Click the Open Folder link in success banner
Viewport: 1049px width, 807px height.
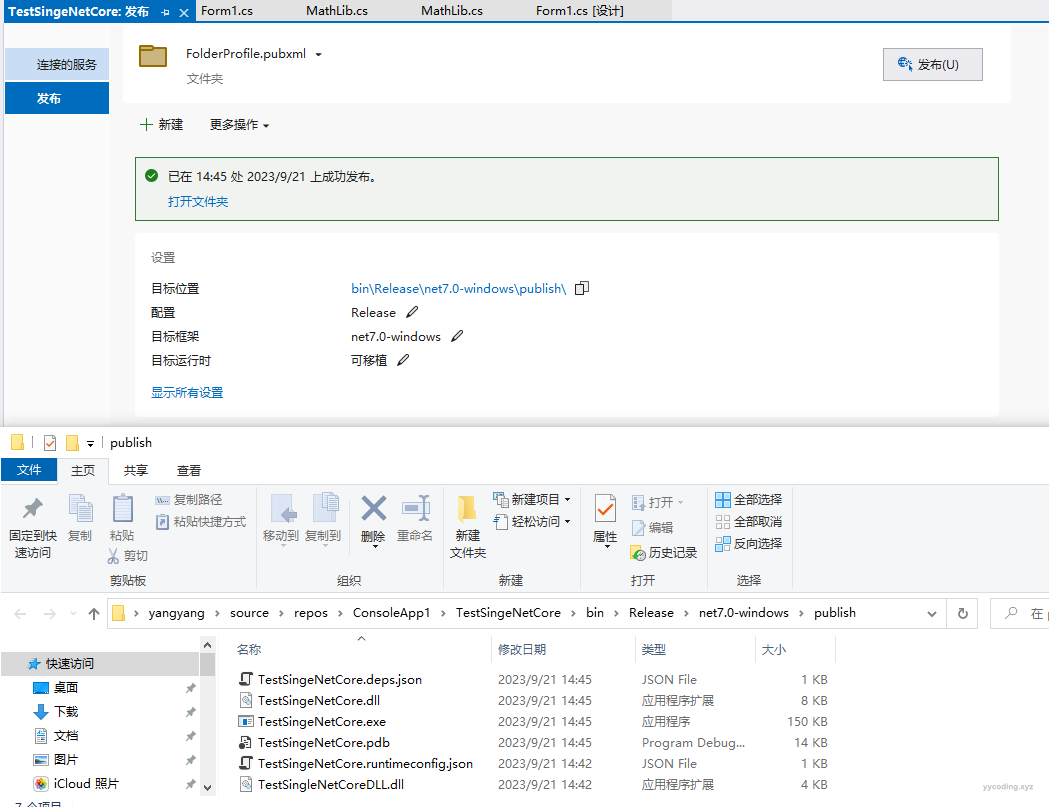point(198,201)
